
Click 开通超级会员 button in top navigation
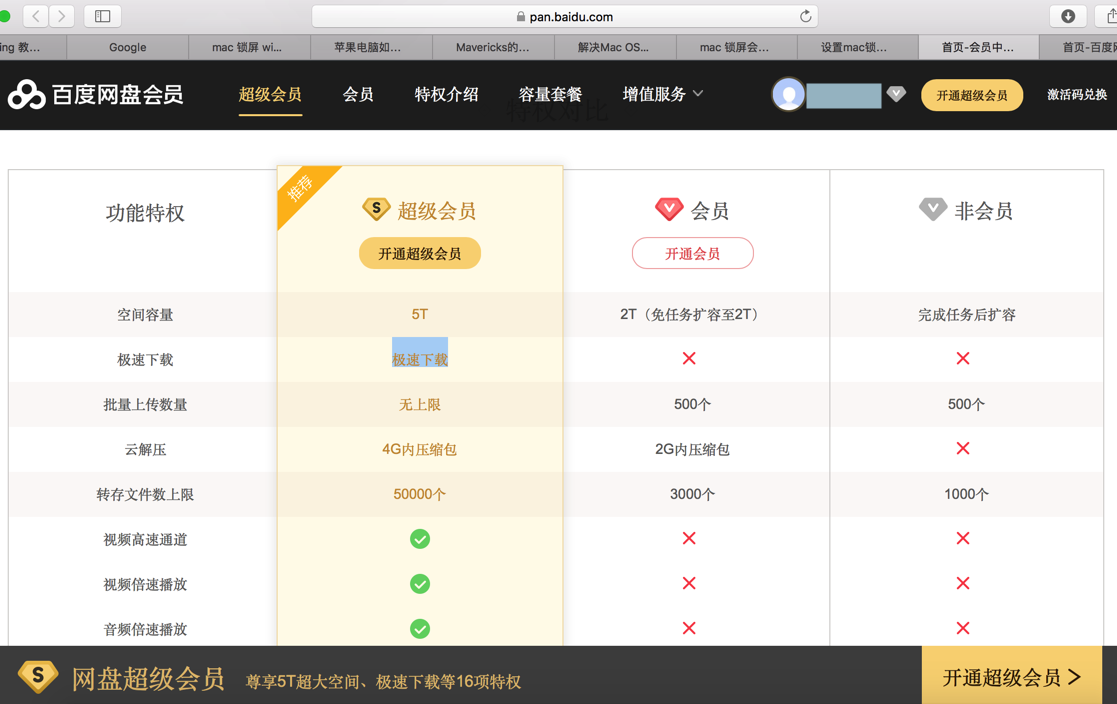click(x=972, y=95)
